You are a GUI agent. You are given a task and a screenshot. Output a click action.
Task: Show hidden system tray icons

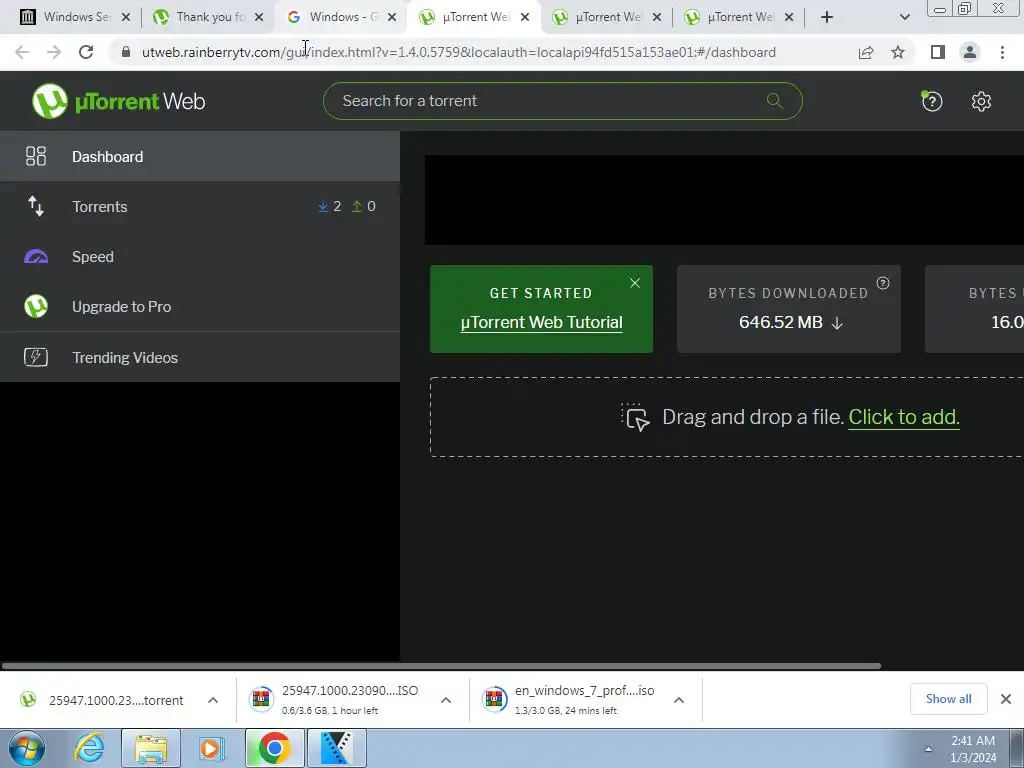coord(928,749)
